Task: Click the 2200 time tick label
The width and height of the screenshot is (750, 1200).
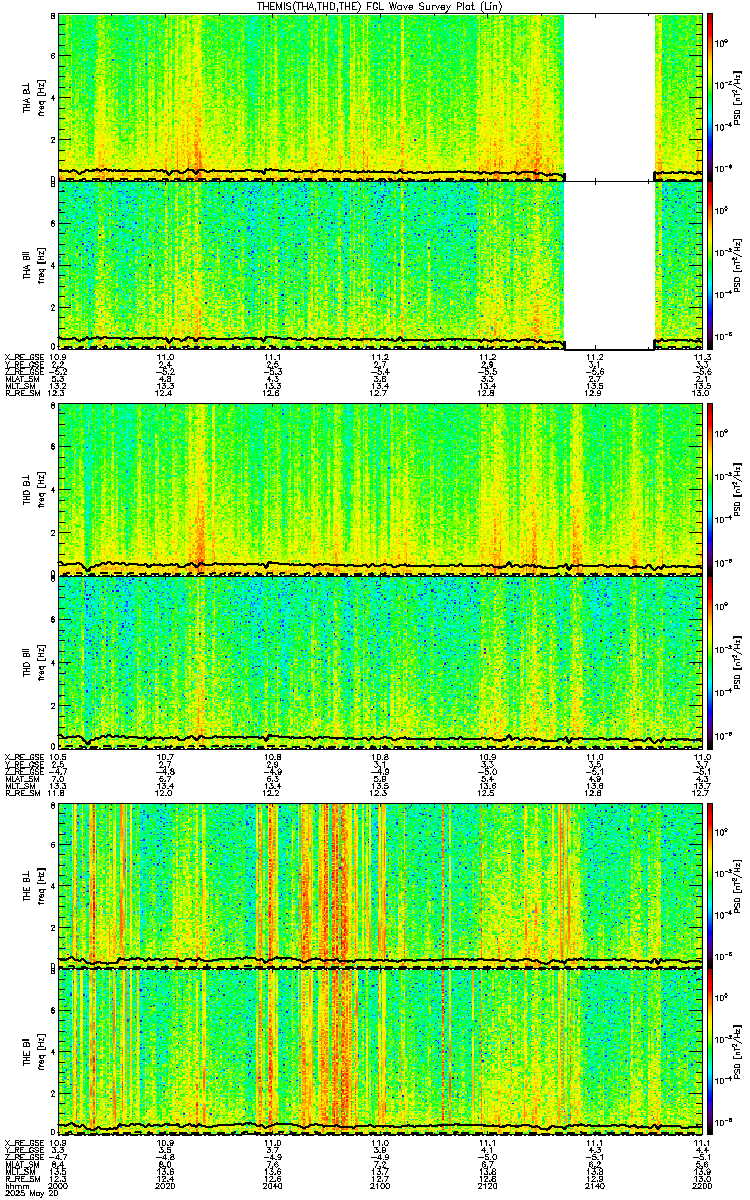Action: point(702,1185)
